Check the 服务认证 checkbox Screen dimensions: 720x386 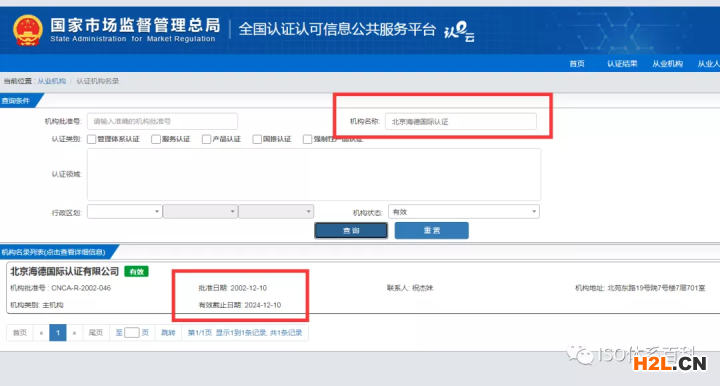pyautogui.click(x=156, y=139)
